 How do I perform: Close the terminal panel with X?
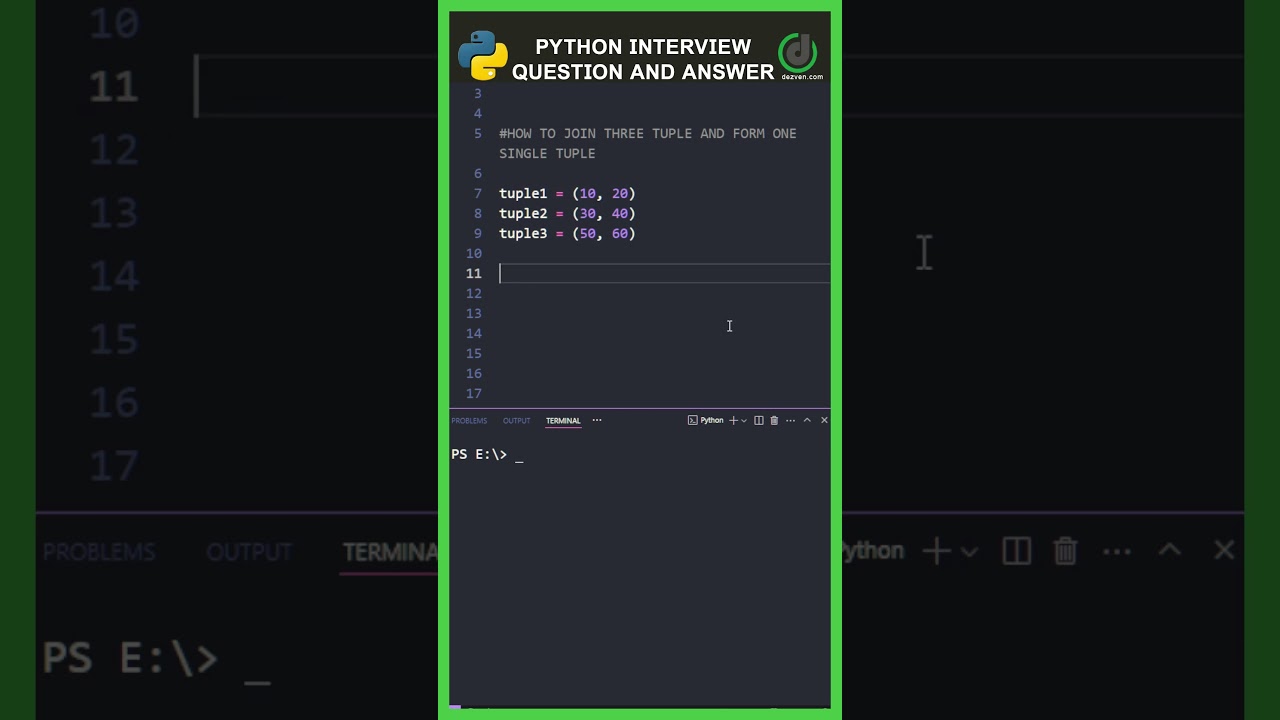point(824,421)
